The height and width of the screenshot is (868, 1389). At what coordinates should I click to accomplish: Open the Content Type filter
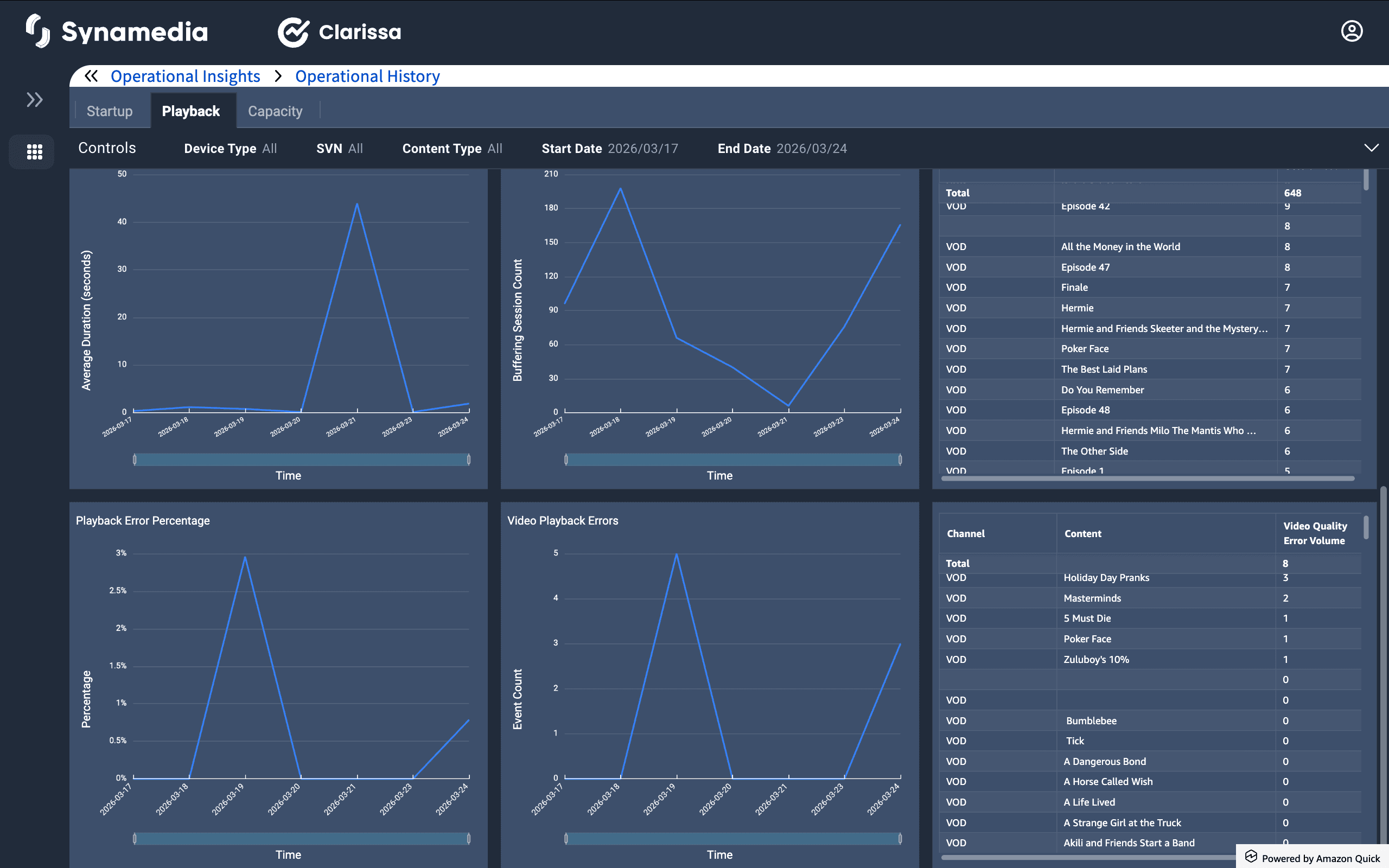click(x=452, y=149)
